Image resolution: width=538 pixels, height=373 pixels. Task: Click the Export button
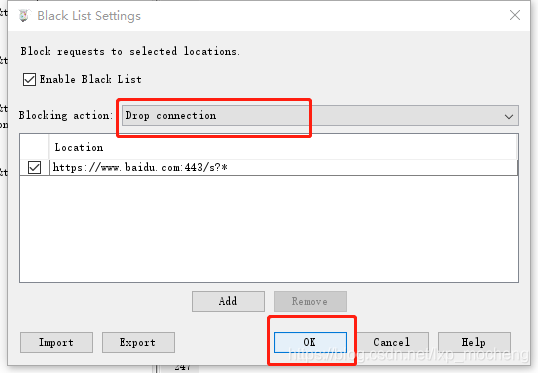tap(138, 342)
